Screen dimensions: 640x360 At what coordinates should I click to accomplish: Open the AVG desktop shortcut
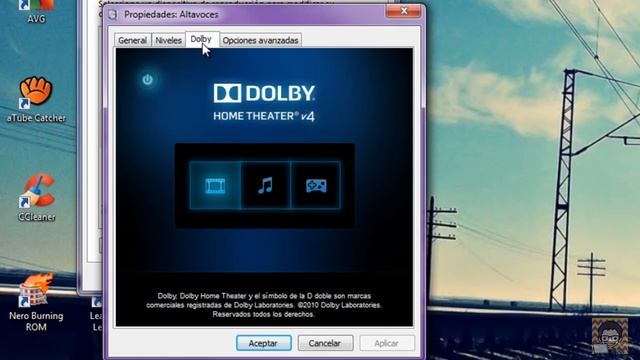pyautogui.click(x=36, y=11)
